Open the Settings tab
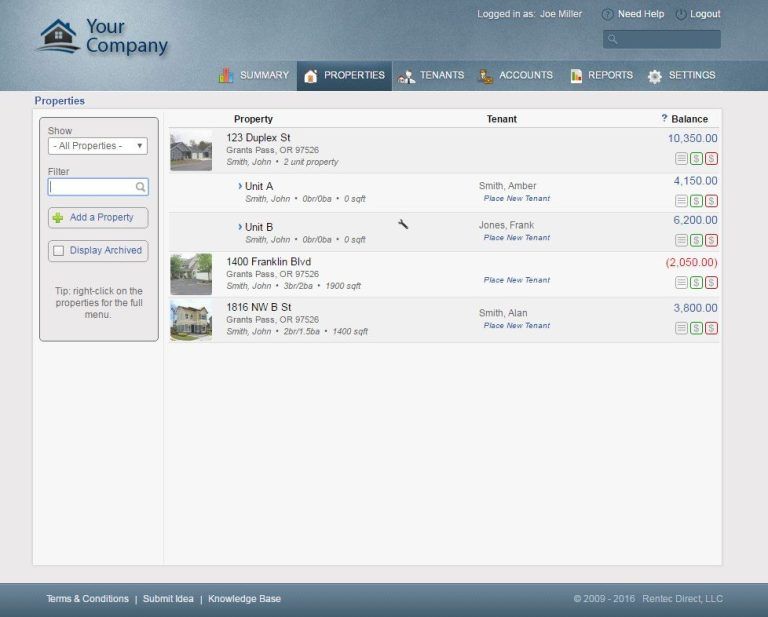This screenshot has width=768, height=617. (681, 75)
